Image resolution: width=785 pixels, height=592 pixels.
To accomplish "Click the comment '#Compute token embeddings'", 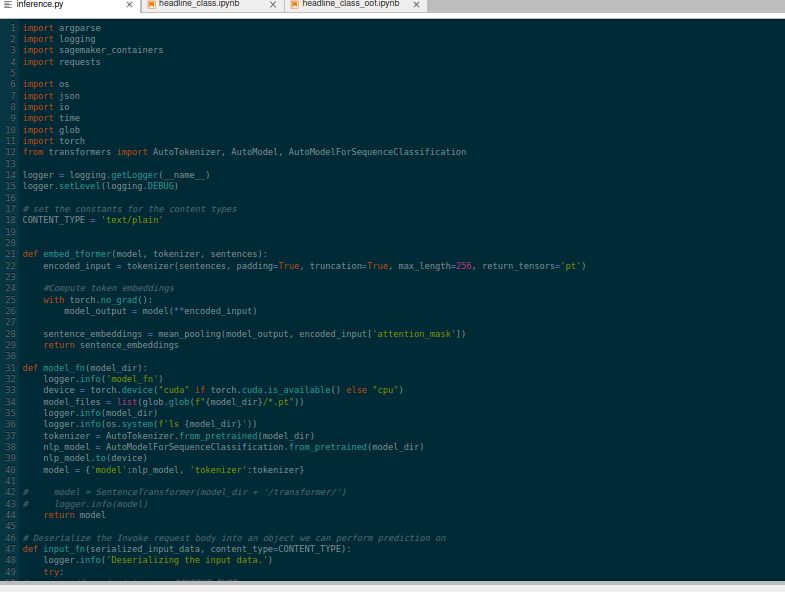I will coord(109,288).
